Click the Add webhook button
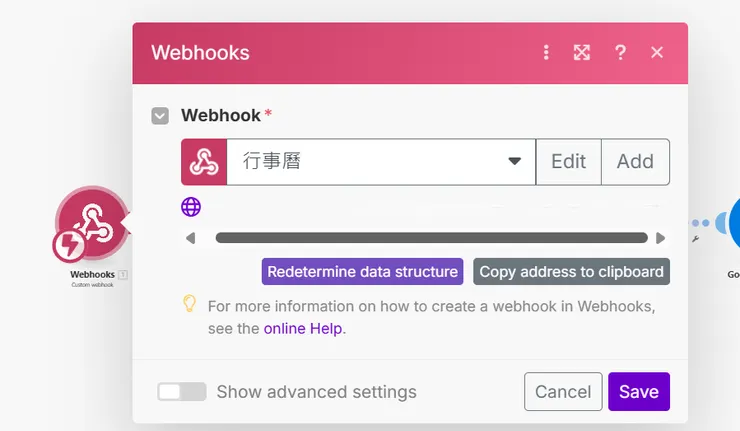Viewport: 740px width, 431px height. tap(635, 162)
